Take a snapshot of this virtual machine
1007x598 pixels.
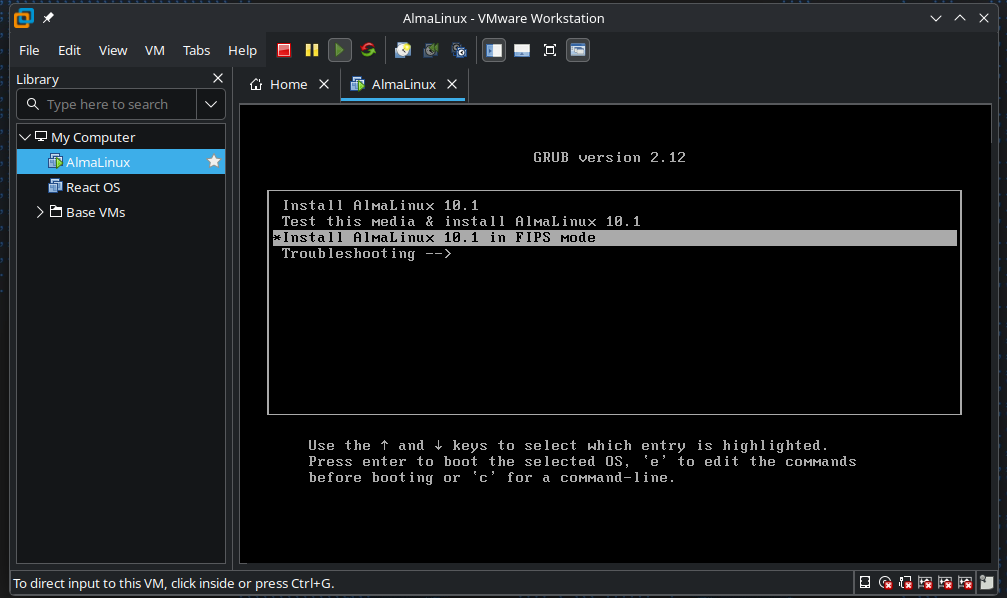click(403, 50)
